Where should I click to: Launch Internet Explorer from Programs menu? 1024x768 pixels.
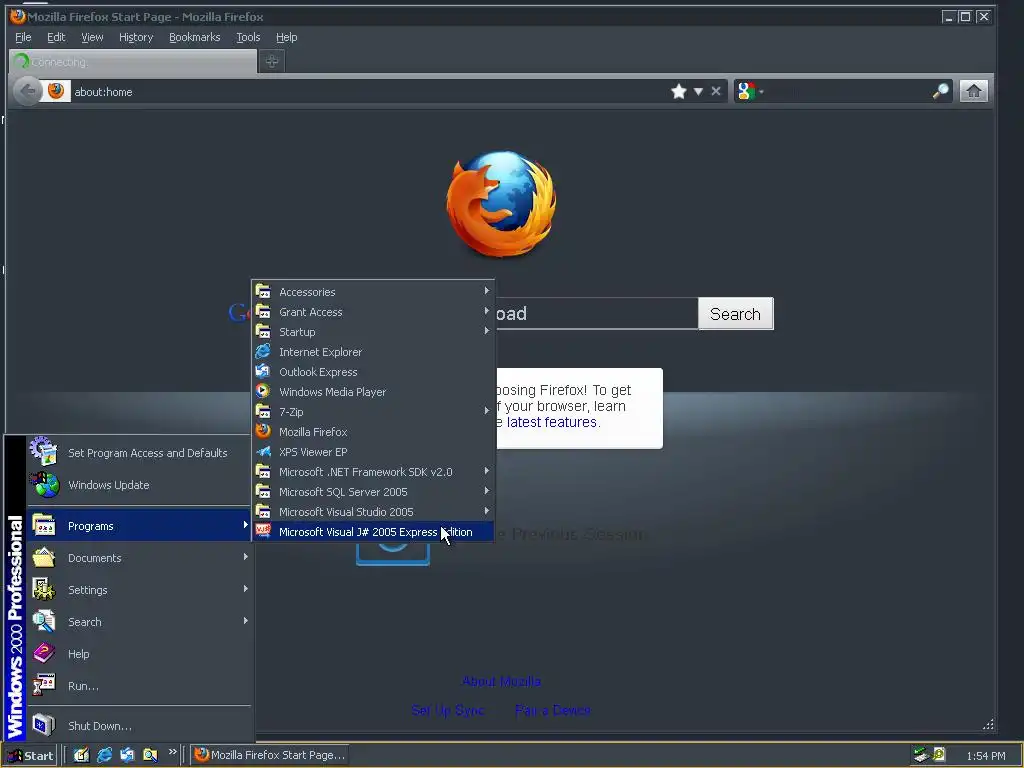point(373,351)
